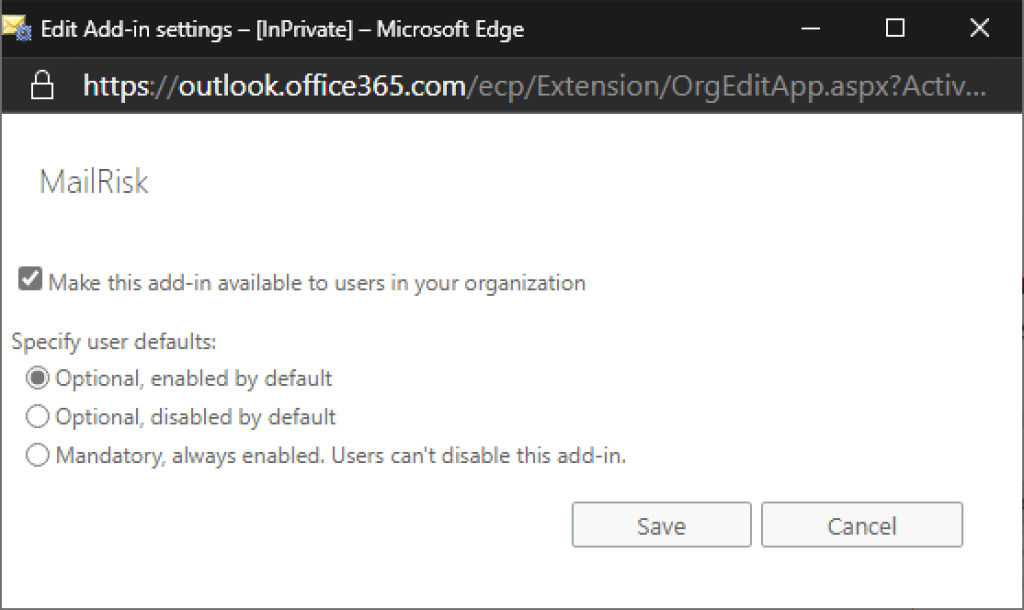Click the 'Optional, enabled by default' label text
Image resolution: width=1024 pixels, height=610 pixels.
[194, 379]
